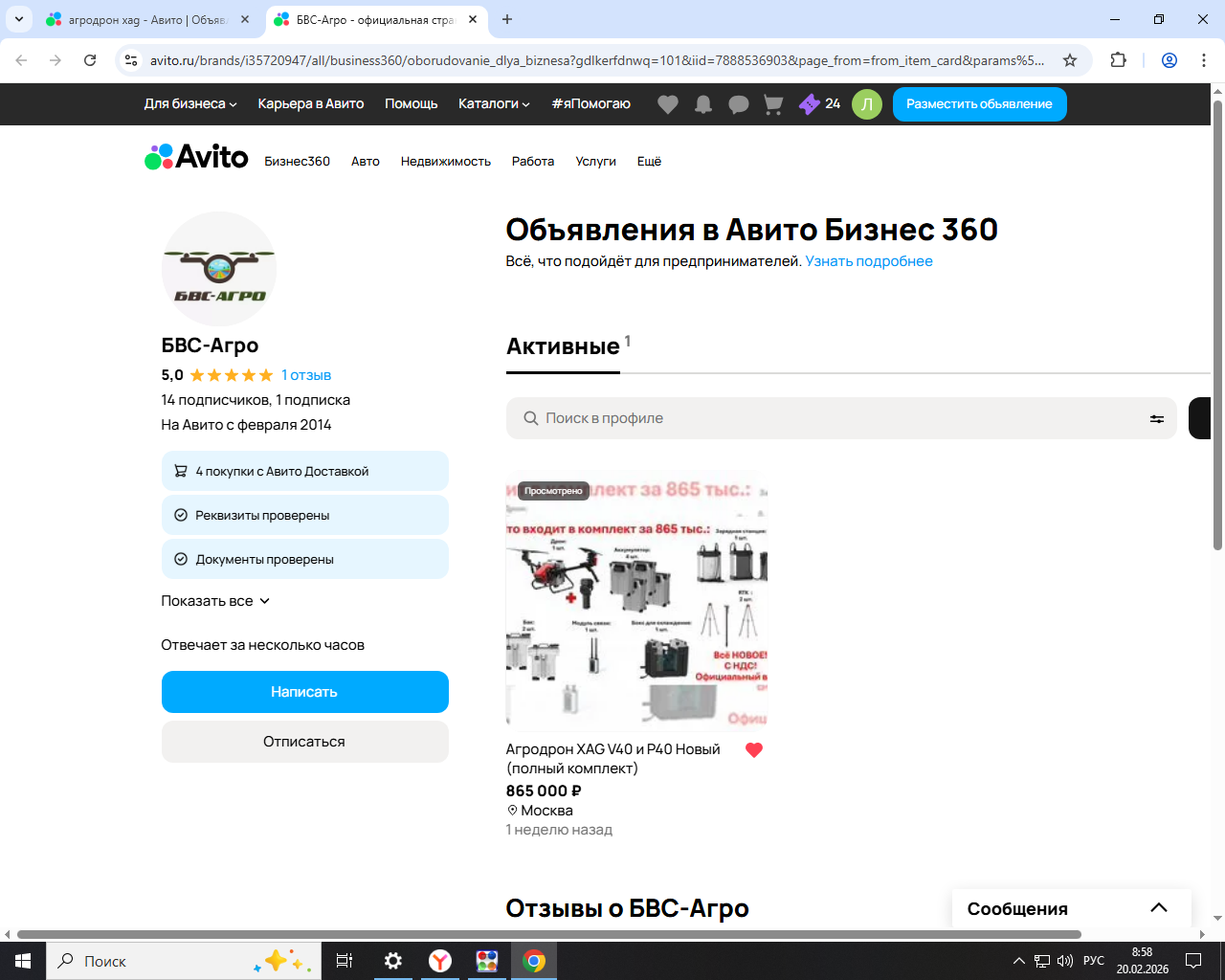This screenshot has height=980, width=1225.
Task: Open a new browser tab
Action: tap(507, 19)
